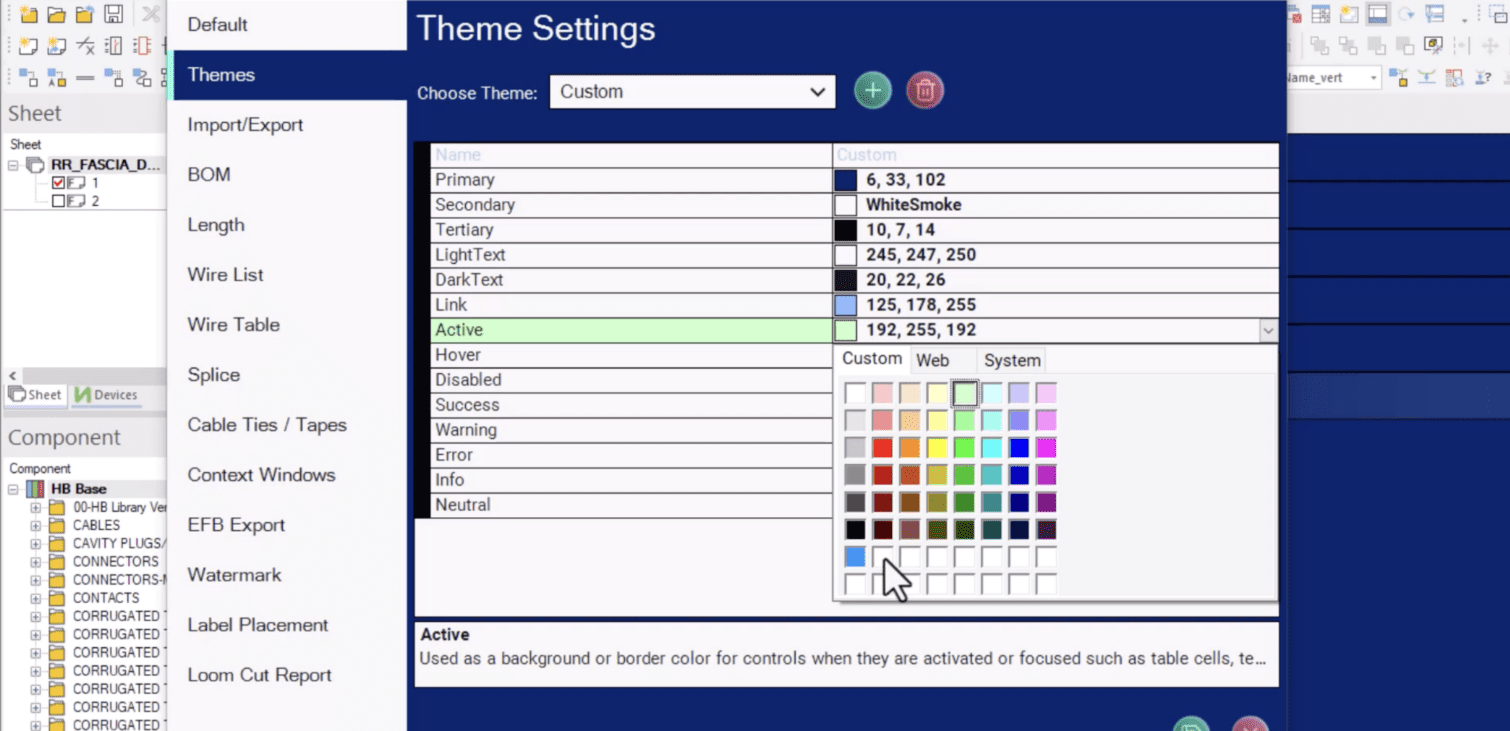Click the Active row color dropdown arrow

(1268, 330)
